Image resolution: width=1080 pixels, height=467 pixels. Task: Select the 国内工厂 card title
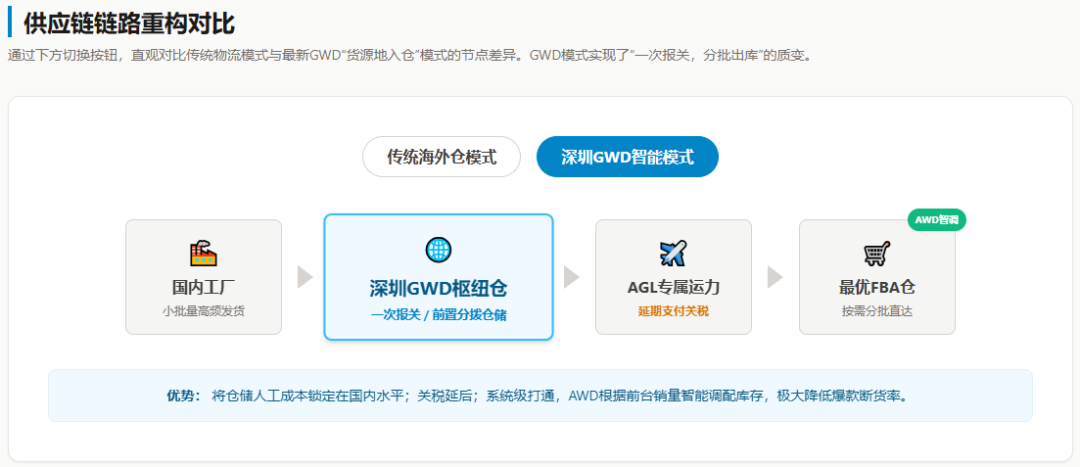click(x=203, y=287)
